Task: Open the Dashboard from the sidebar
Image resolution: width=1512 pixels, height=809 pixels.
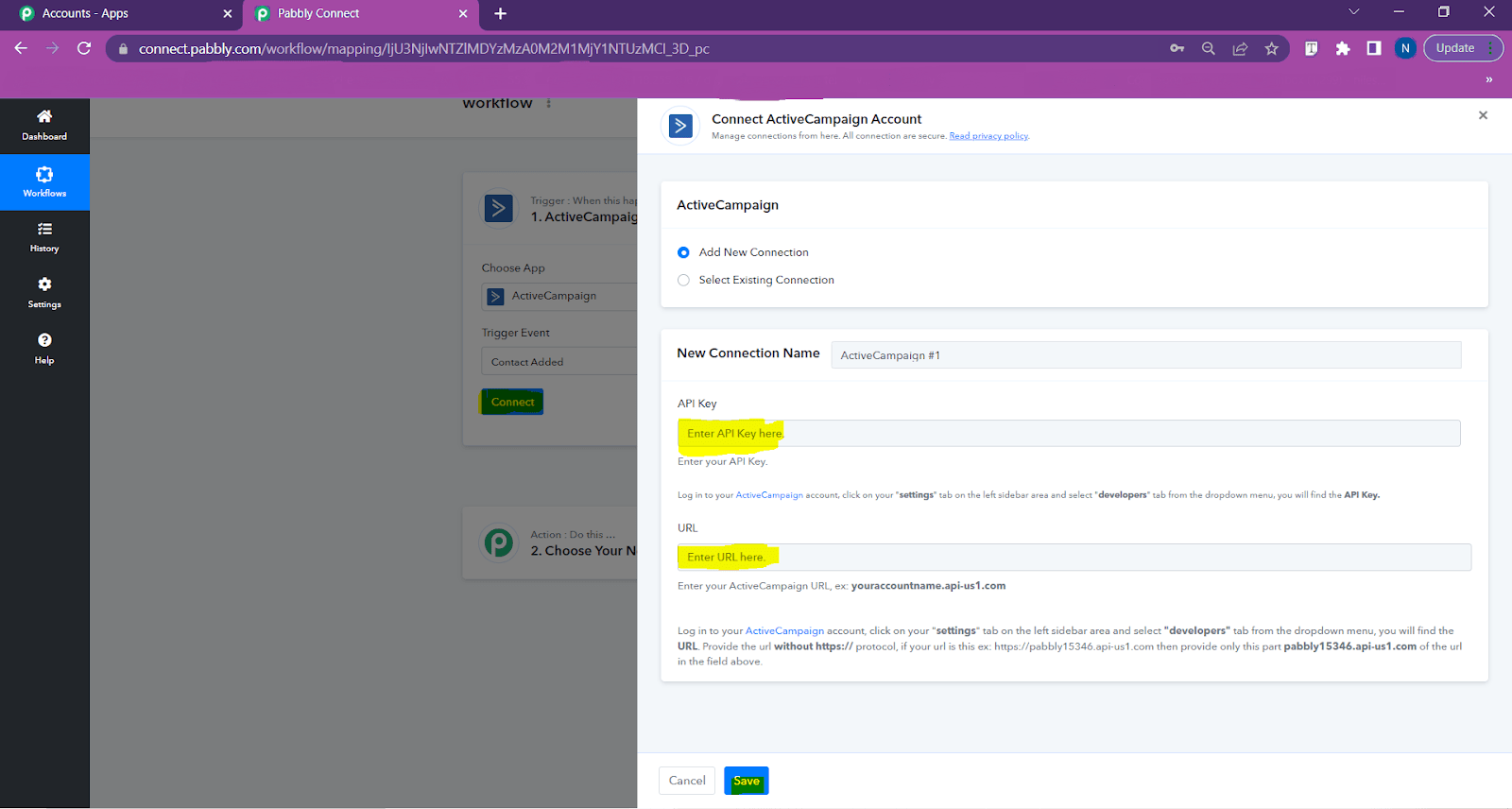Action: pyautogui.click(x=44, y=126)
